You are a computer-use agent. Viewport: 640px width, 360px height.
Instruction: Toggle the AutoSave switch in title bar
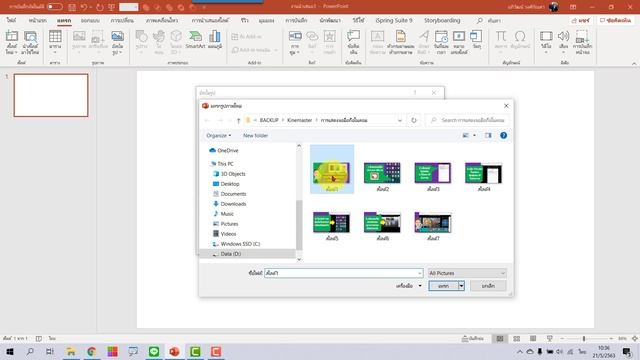[x=55, y=7]
